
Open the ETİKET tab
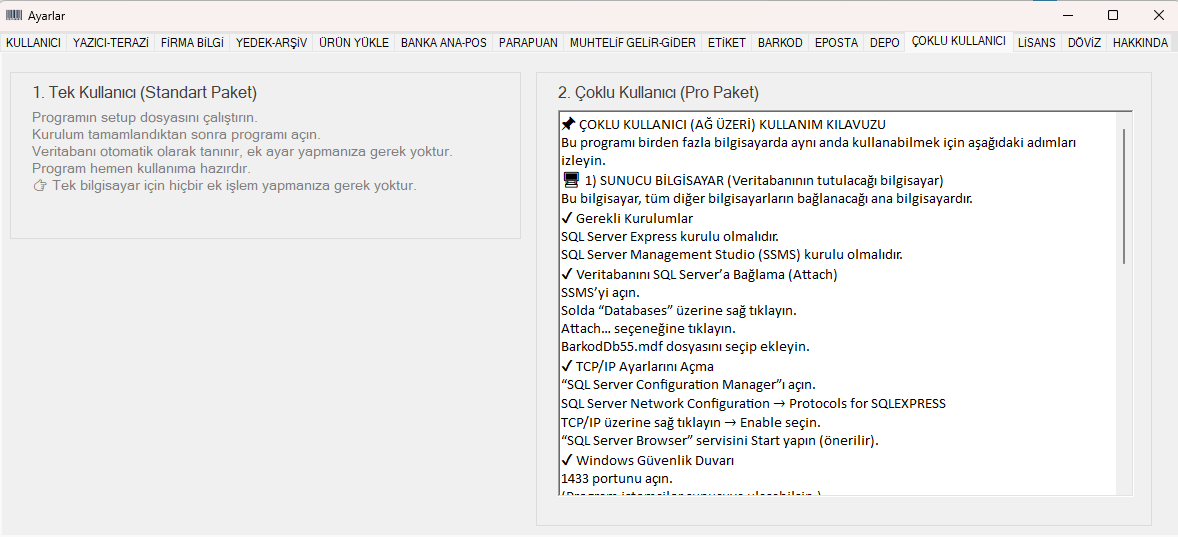point(726,43)
